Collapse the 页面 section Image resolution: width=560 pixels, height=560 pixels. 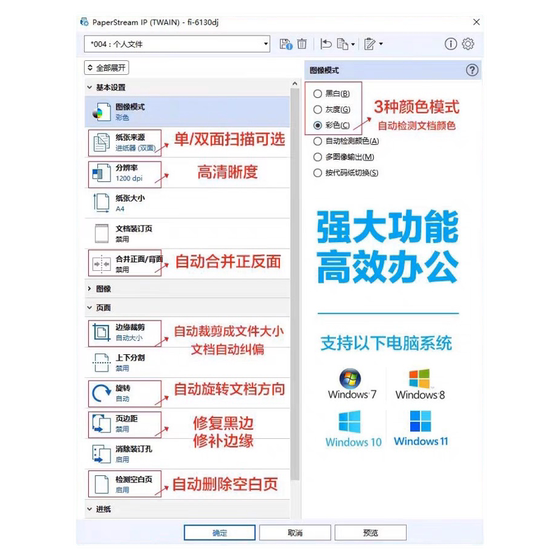point(90,308)
